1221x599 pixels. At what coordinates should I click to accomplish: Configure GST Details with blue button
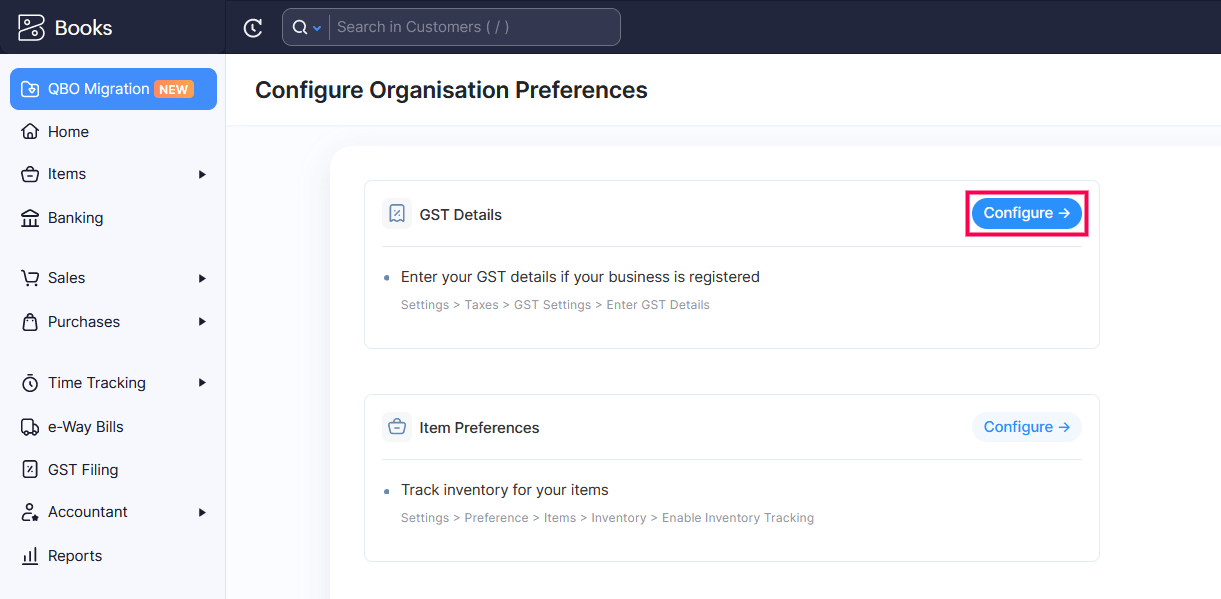[x=1026, y=213]
